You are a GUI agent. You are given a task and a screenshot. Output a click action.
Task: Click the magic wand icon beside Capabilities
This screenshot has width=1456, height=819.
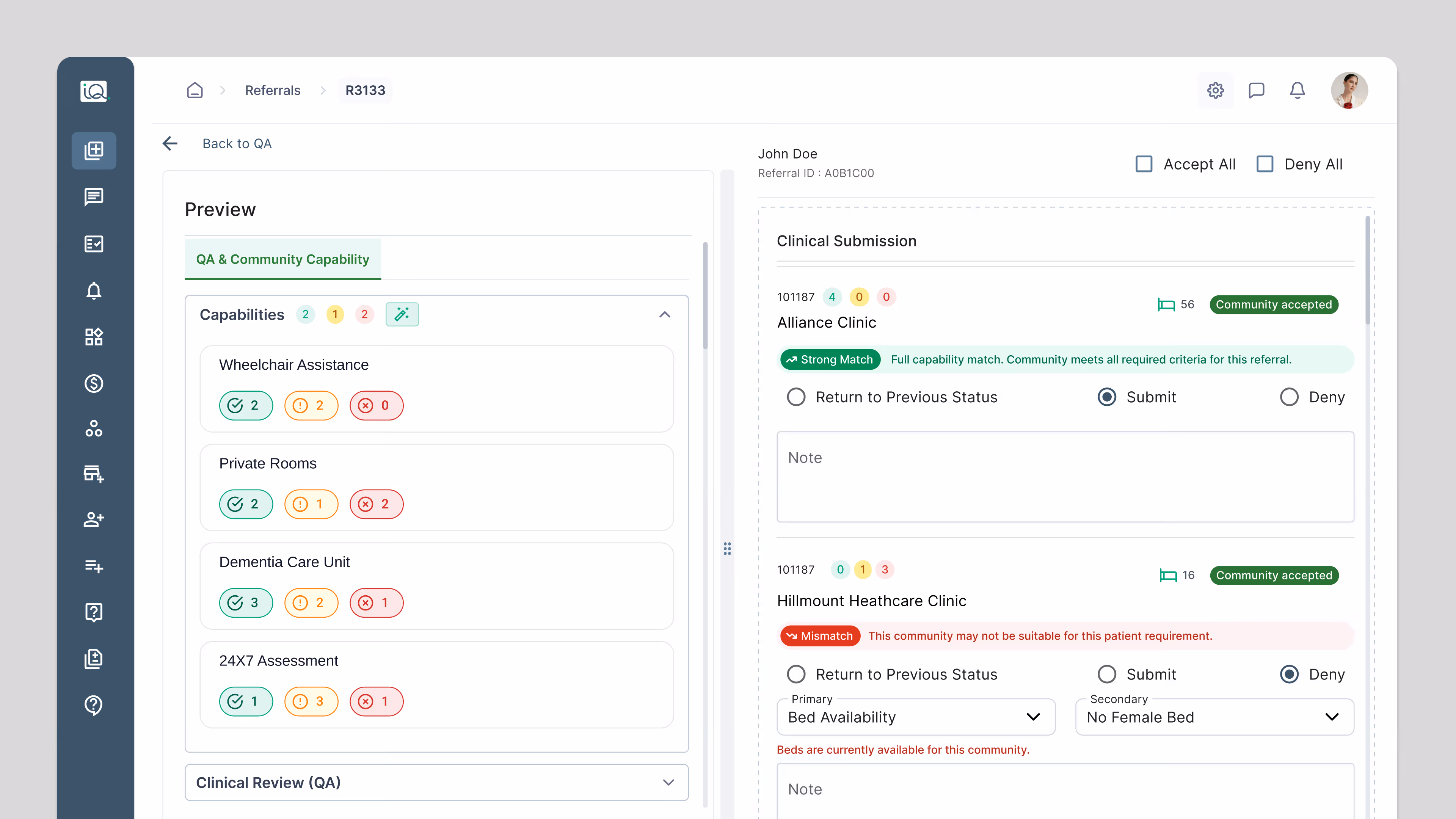click(x=402, y=314)
